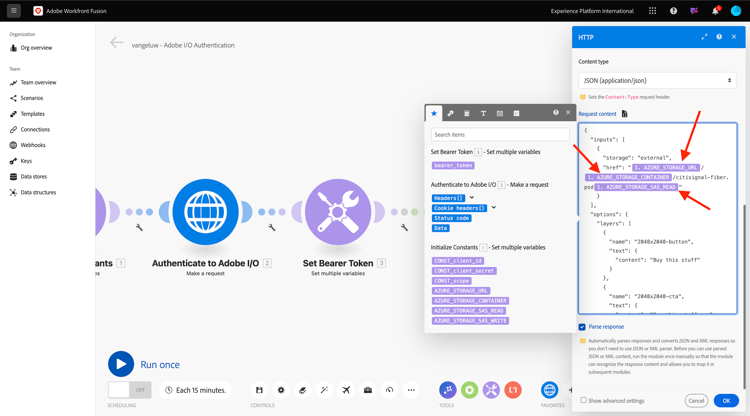Click the red brackets text parser icon

click(x=513, y=390)
